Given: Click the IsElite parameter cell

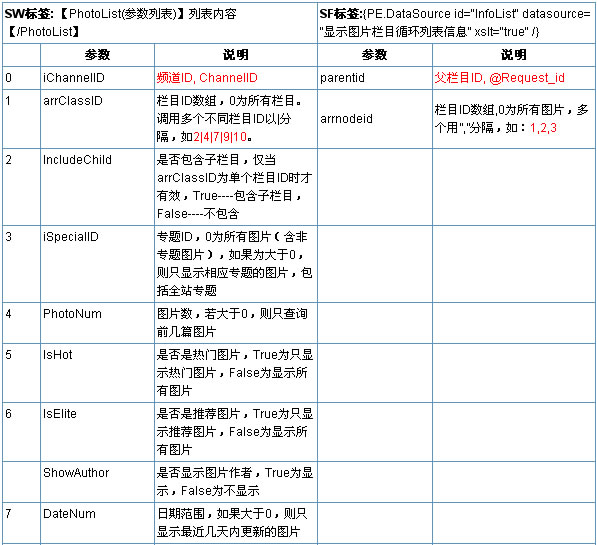Looking at the screenshot, I should tap(97, 432).
